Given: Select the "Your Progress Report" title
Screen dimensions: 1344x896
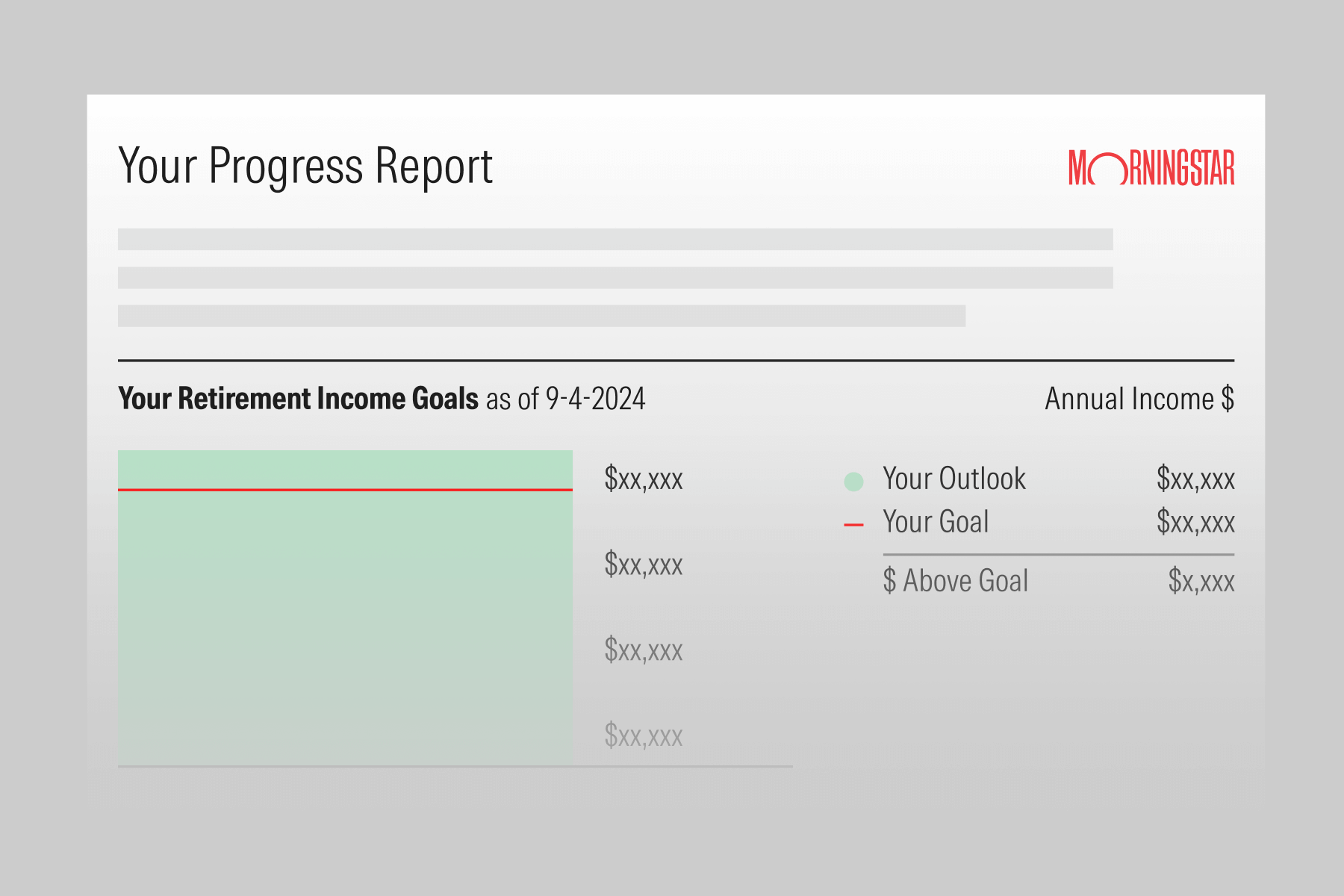Looking at the screenshot, I should pos(305,166).
